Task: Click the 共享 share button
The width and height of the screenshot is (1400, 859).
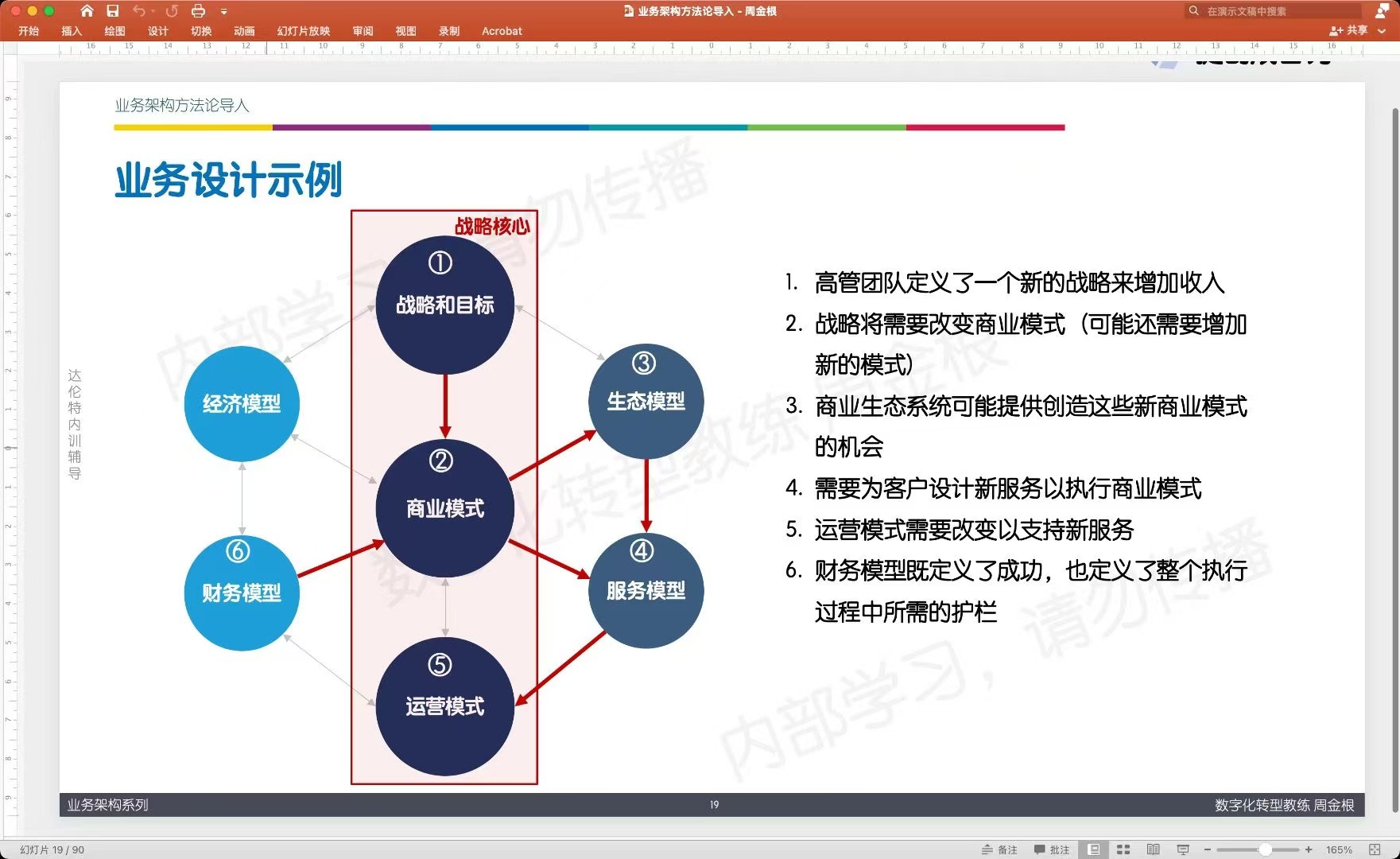Action: coord(1348,30)
